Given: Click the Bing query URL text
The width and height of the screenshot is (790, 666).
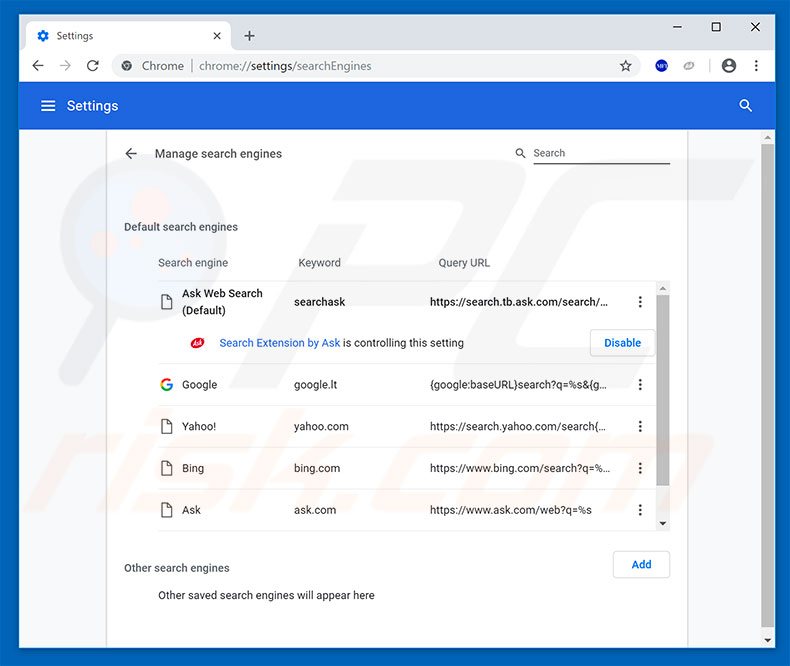Looking at the screenshot, I should pyautogui.click(x=519, y=468).
